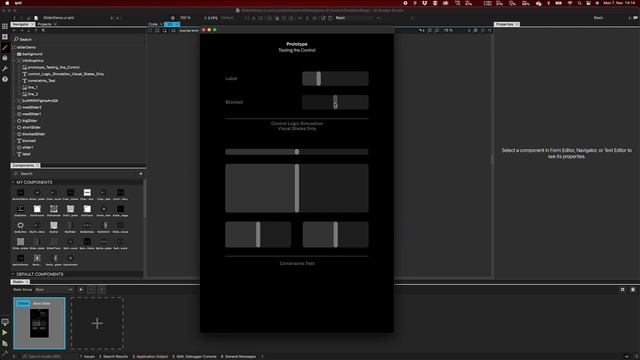Open the Basic style dropdown in toolbar

(x=357, y=18)
